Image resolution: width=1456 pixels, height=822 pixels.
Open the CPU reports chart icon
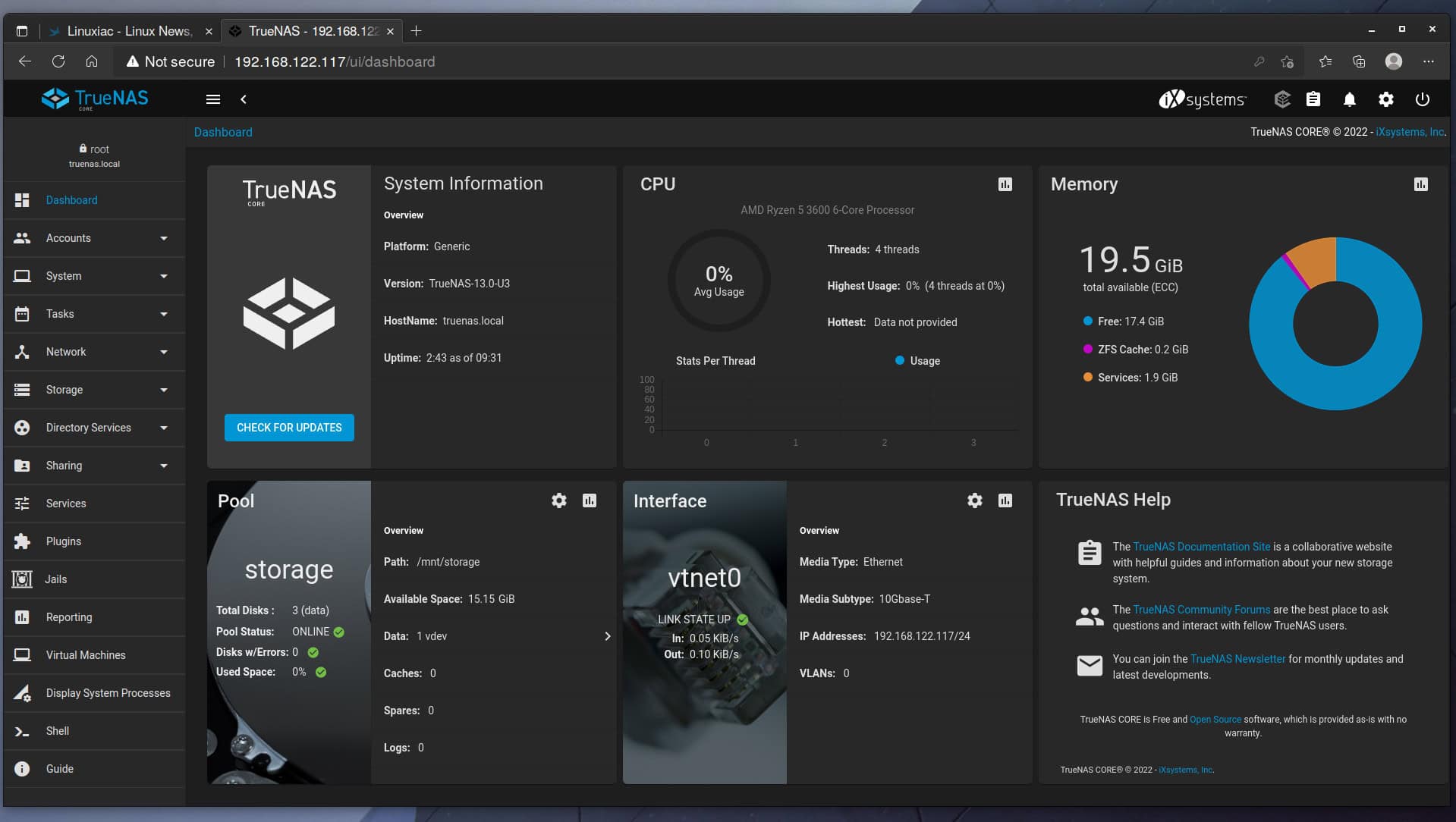(x=1004, y=184)
